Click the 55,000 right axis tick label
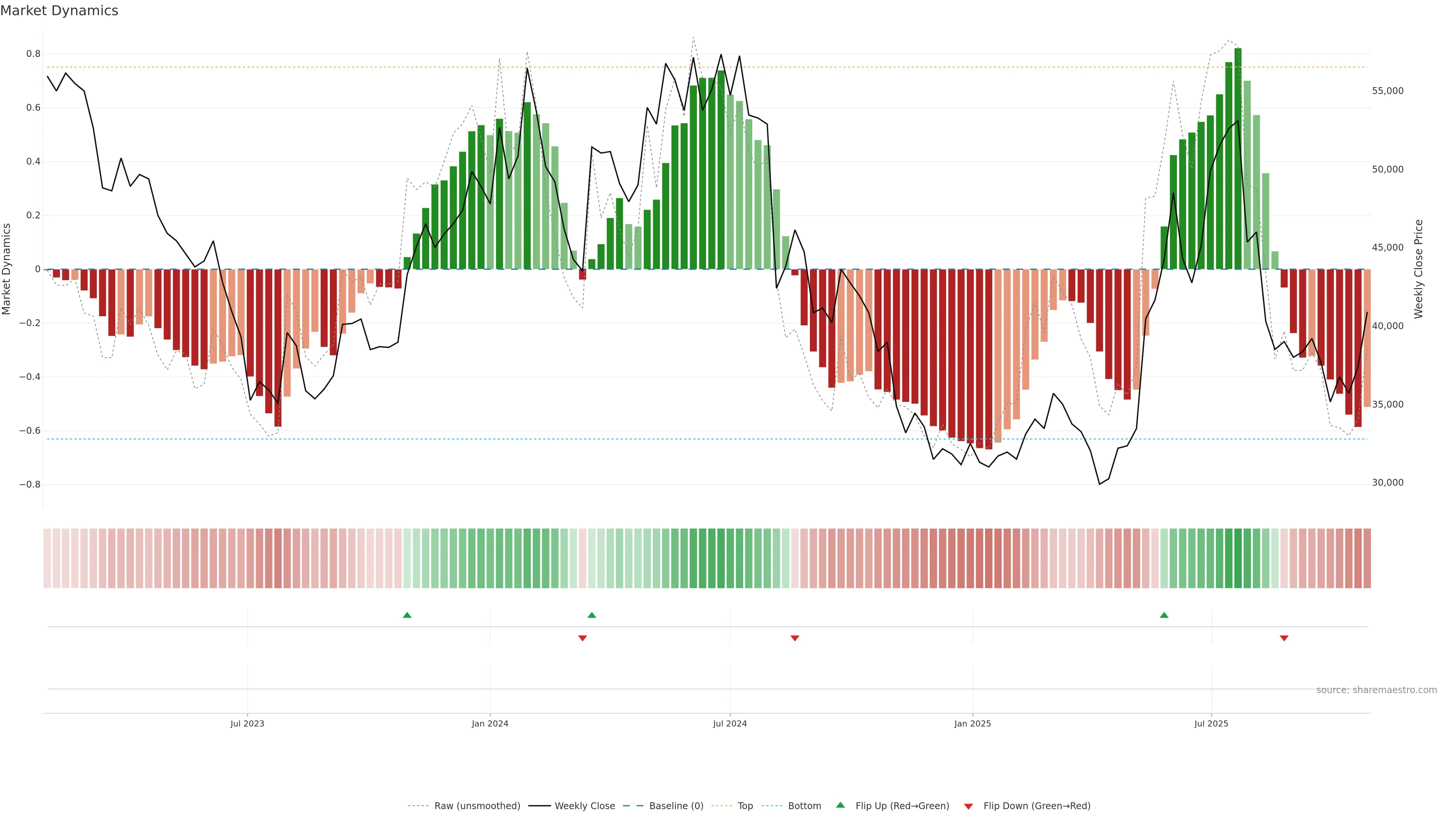Image resolution: width=1456 pixels, height=819 pixels. point(1388,91)
